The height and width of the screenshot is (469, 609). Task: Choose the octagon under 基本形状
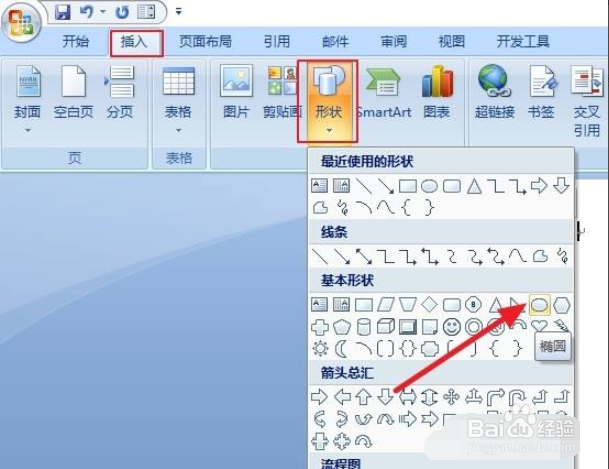point(473,305)
